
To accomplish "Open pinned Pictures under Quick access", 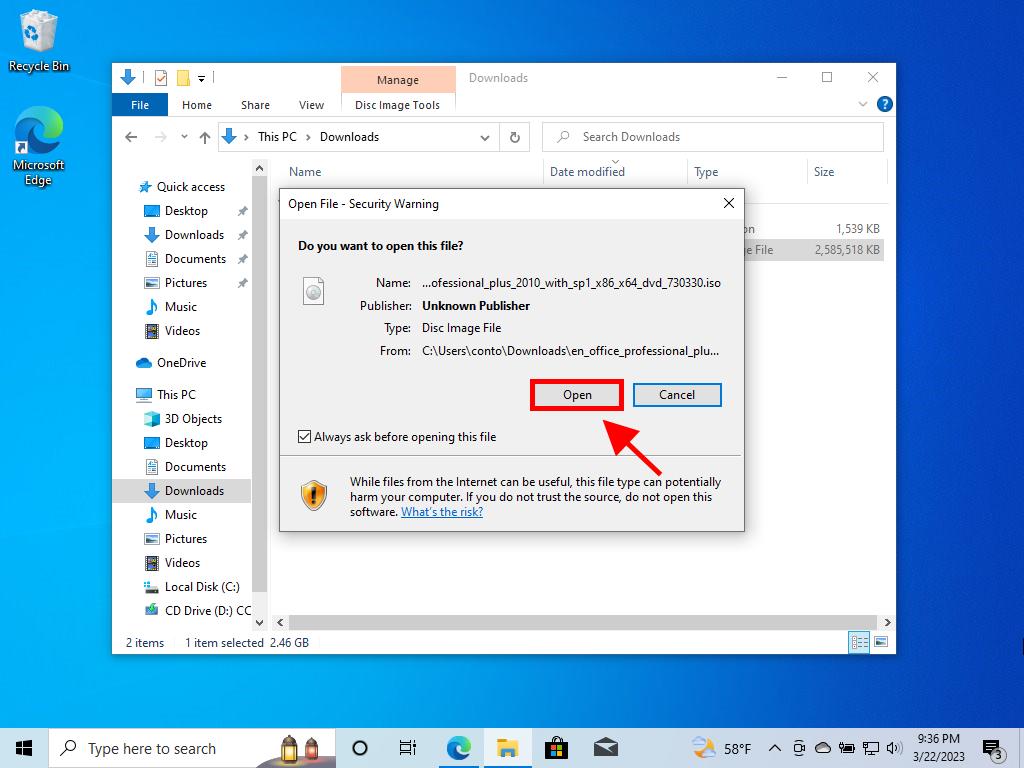I will coord(185,283).
